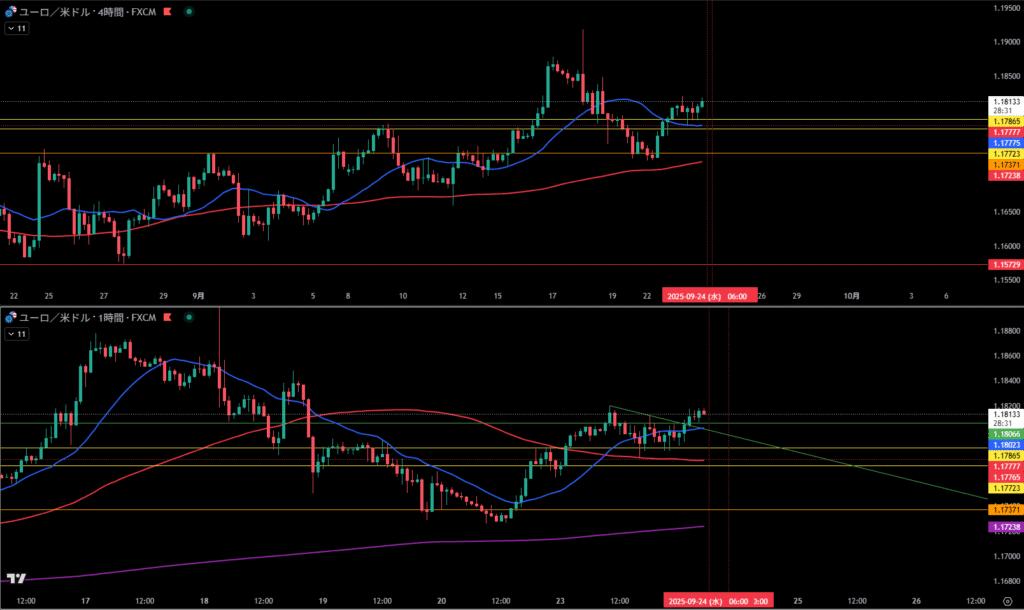
Task: Click the green market status dot on 4-hour chart
Action: click(190, 11)
